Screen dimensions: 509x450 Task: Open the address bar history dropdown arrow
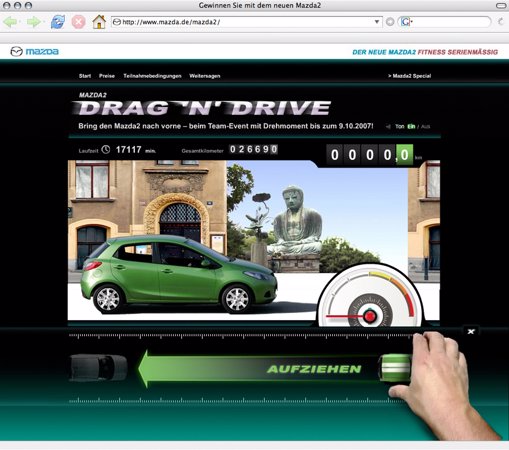tap(377, 22)
